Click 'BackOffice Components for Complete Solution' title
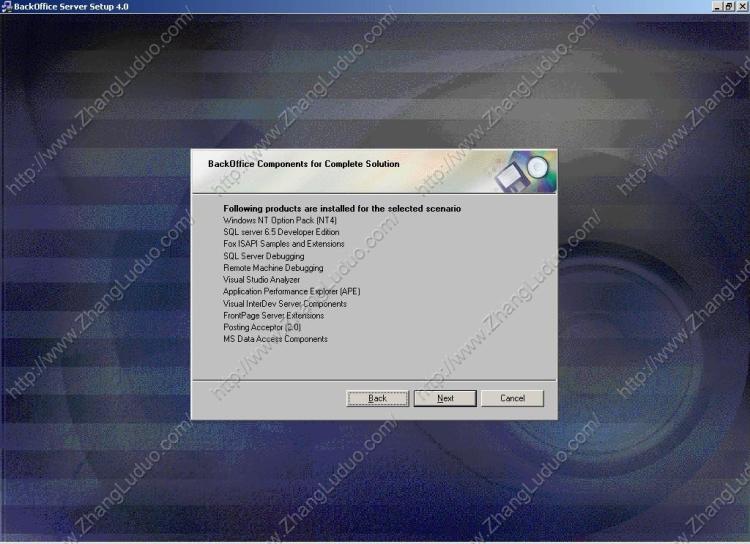This screenshot has width=750, height=544. click(304, 164)
